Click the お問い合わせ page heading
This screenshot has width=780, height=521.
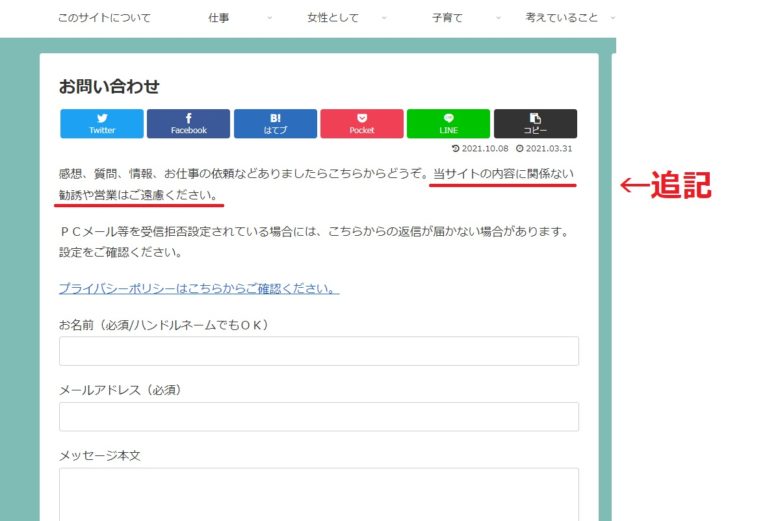pos(109,86)
